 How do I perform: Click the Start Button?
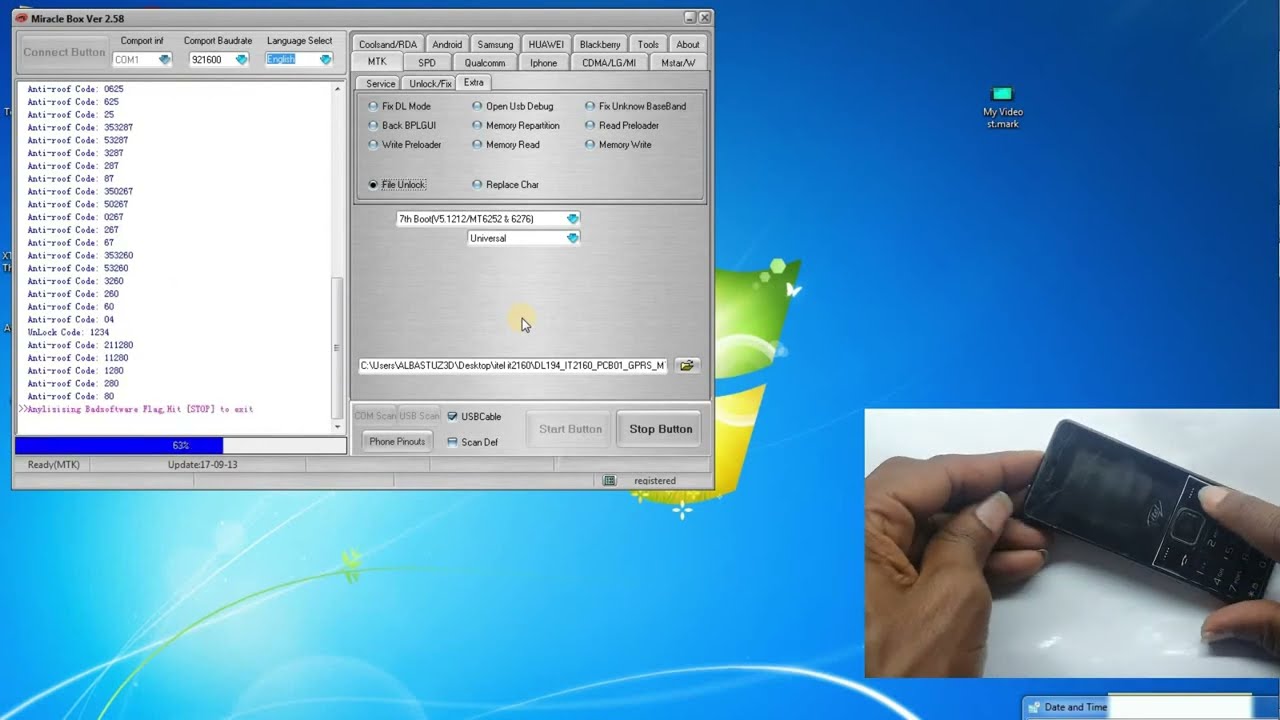coord(571,429)
